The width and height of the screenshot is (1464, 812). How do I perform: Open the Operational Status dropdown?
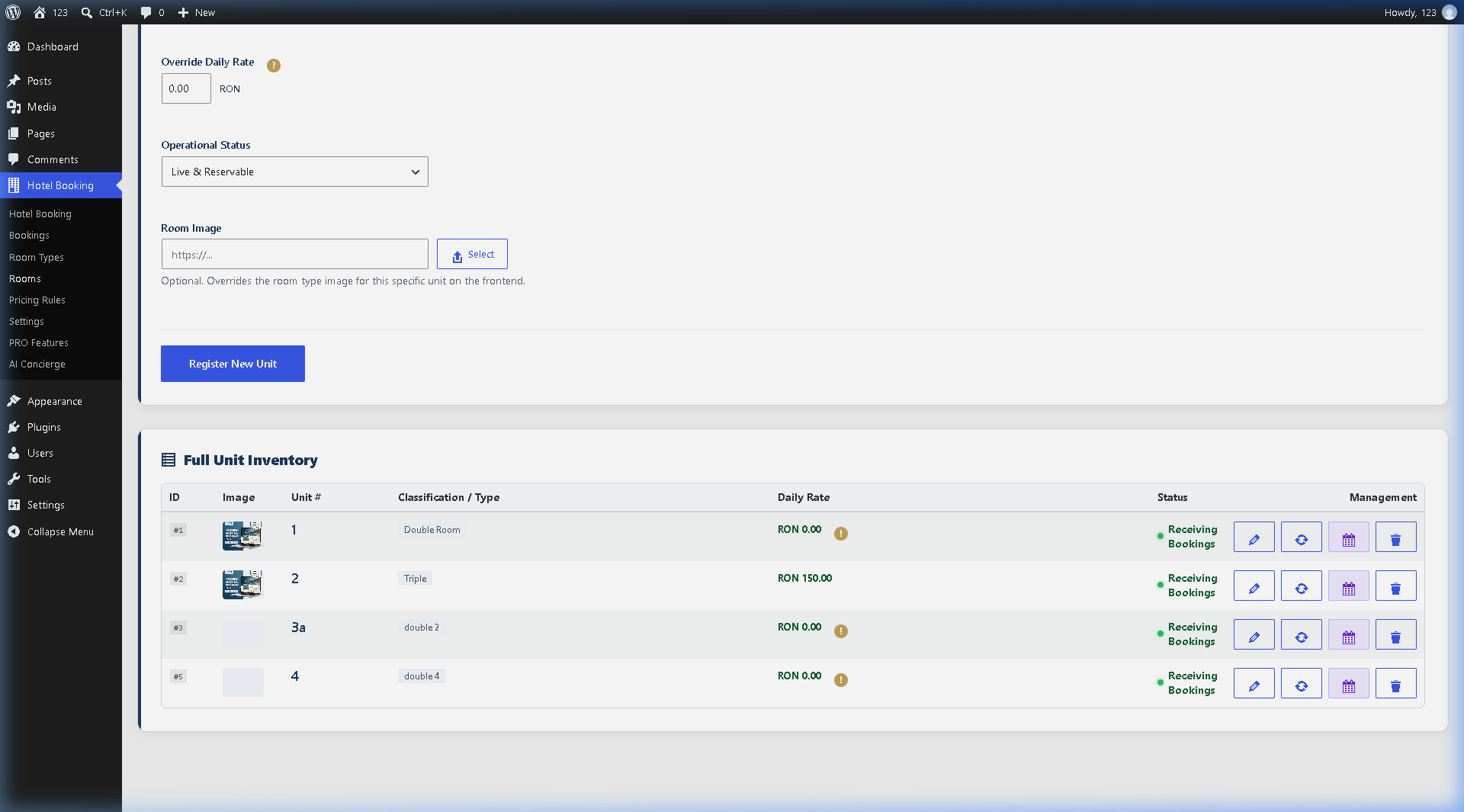coord(294,172)
